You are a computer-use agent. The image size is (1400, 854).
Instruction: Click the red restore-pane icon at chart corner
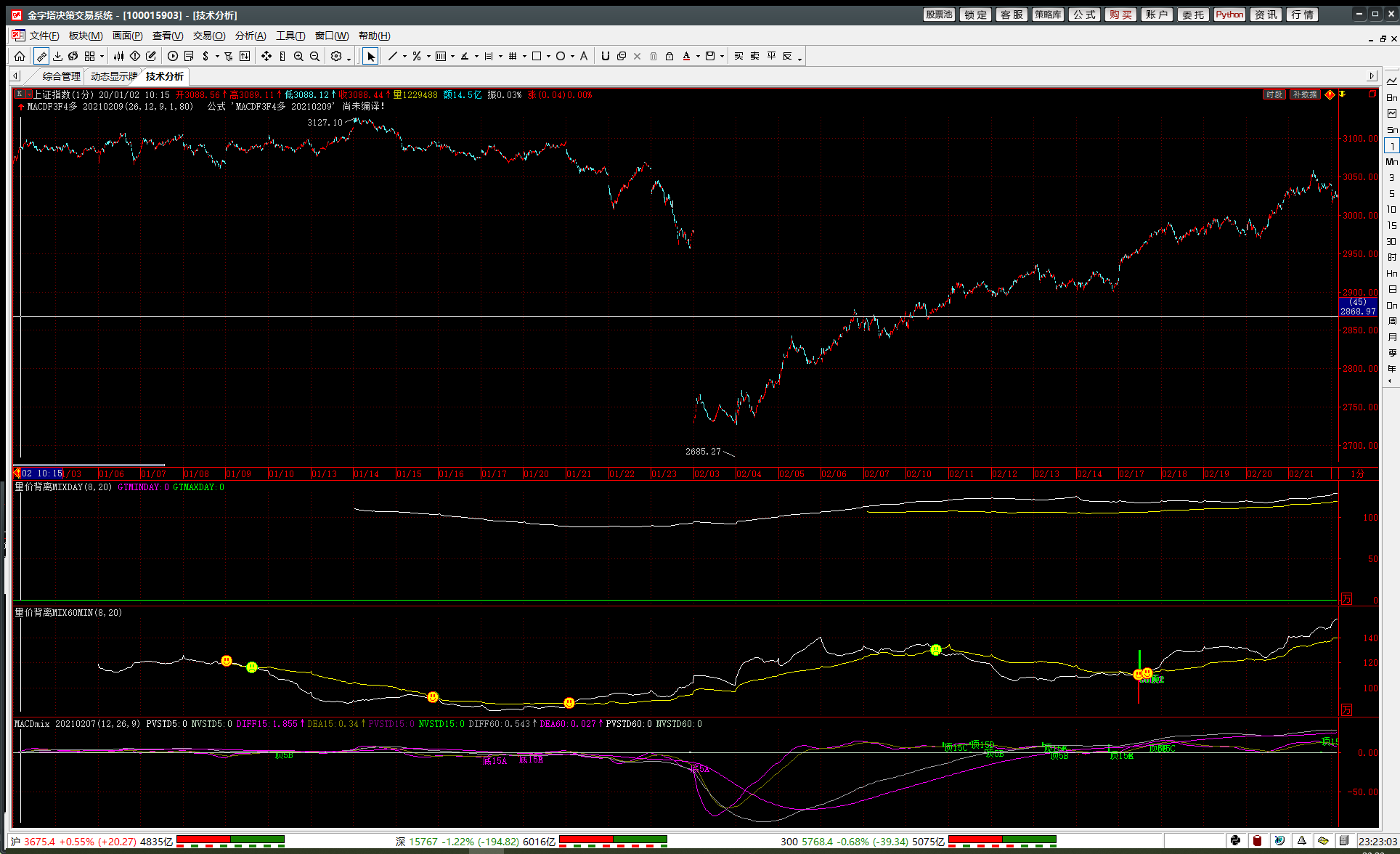[x=1372, y=94]
